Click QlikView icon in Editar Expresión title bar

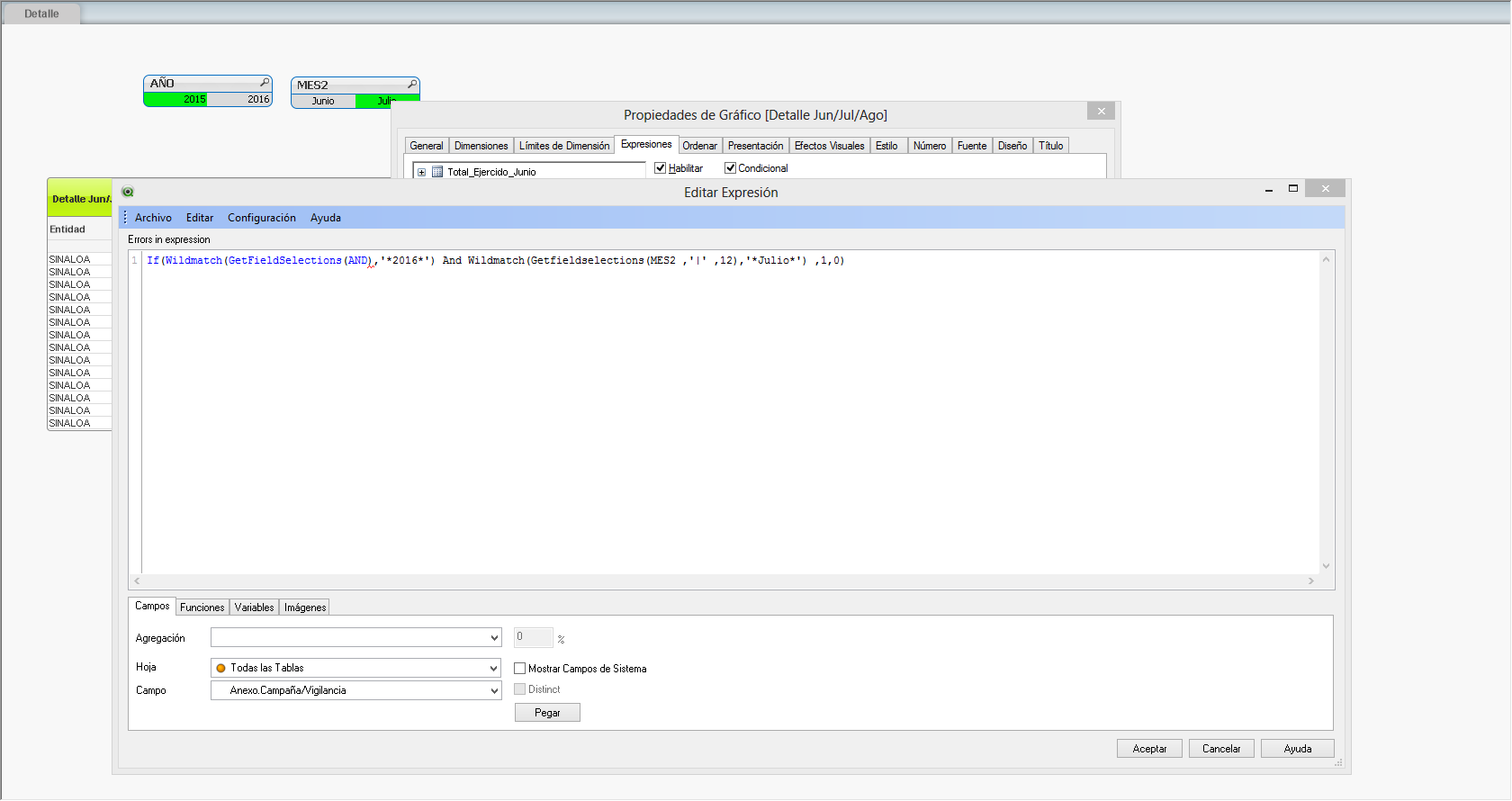pos(128,192)
